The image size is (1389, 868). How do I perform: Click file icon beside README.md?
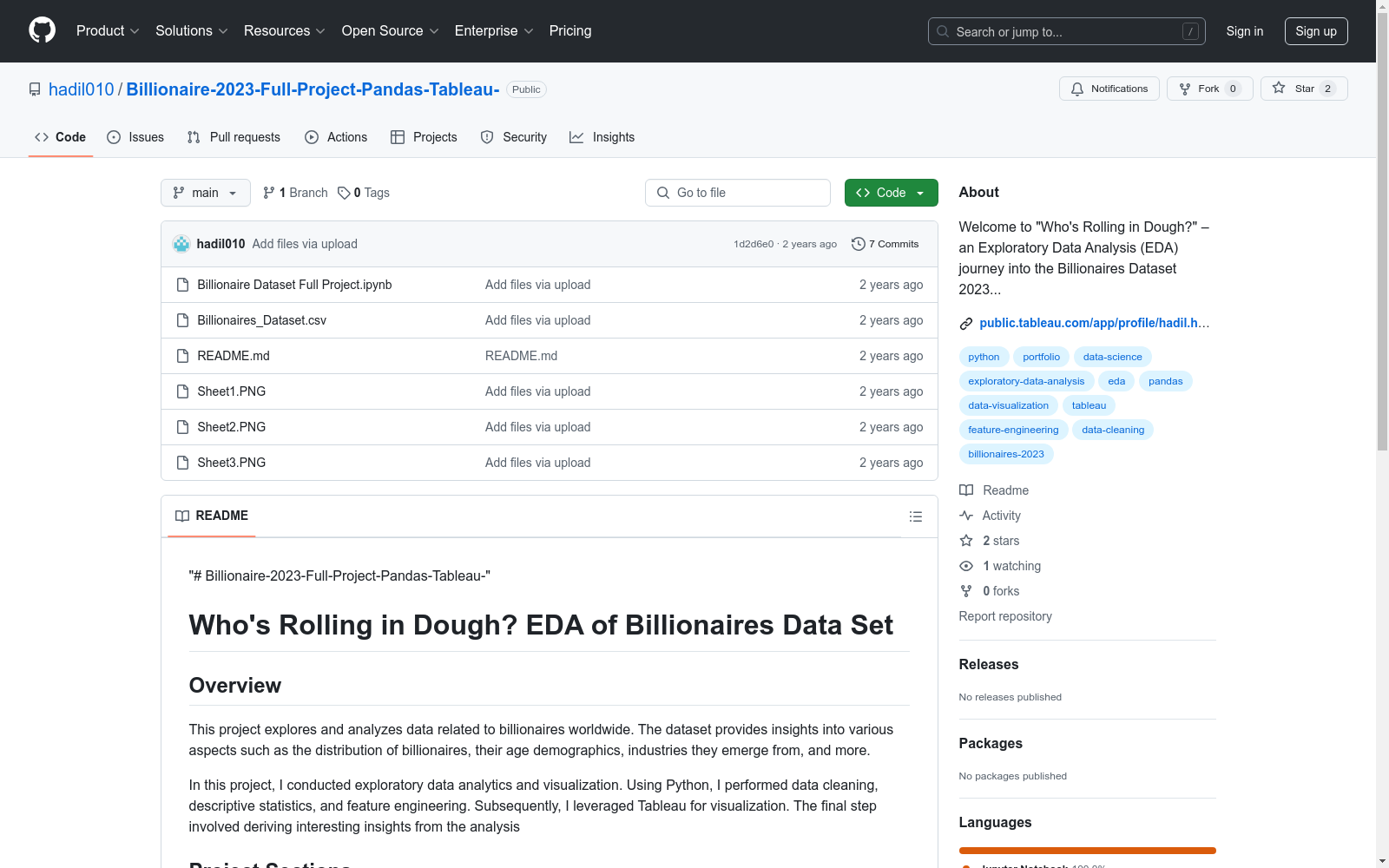pyautogui.click(x=182, y=356)
